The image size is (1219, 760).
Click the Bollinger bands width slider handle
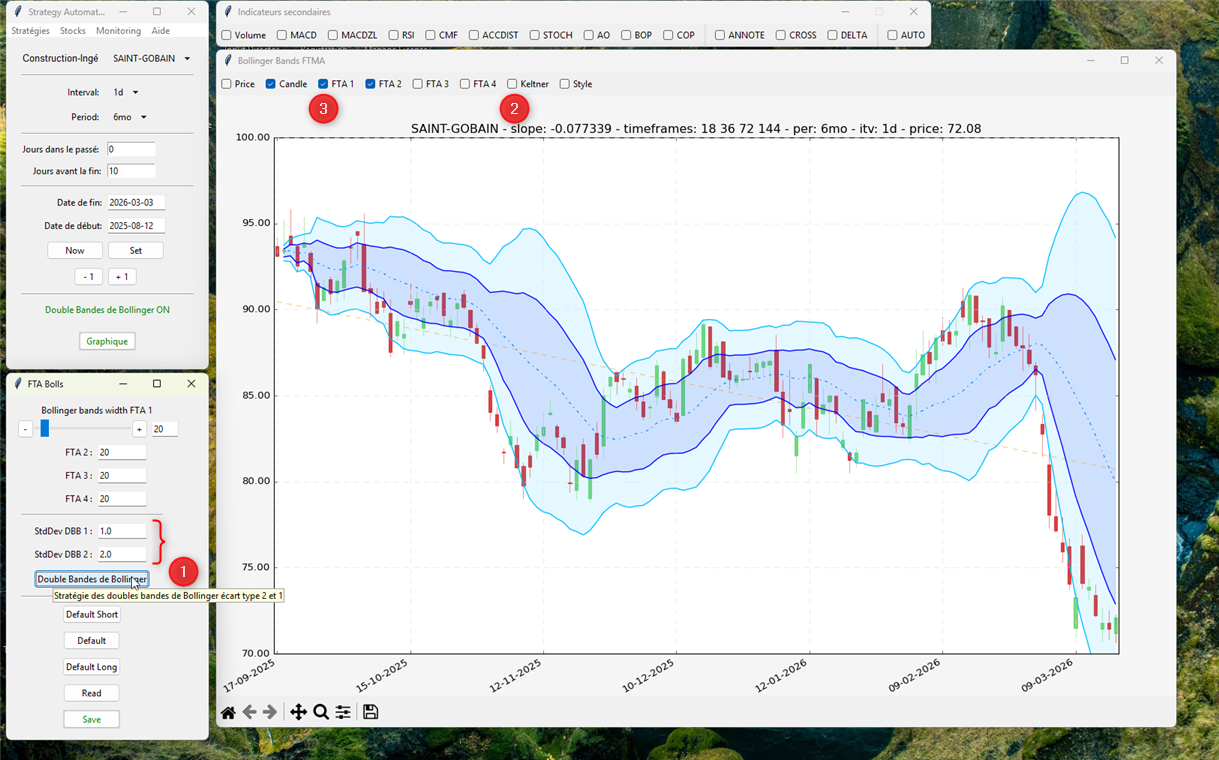pos(44,429)
